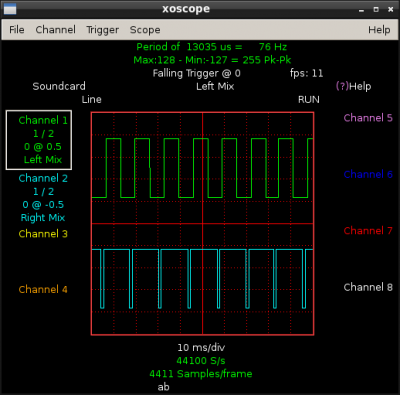
Task: Open the Scope menu
Action: [x=145, y=30]
